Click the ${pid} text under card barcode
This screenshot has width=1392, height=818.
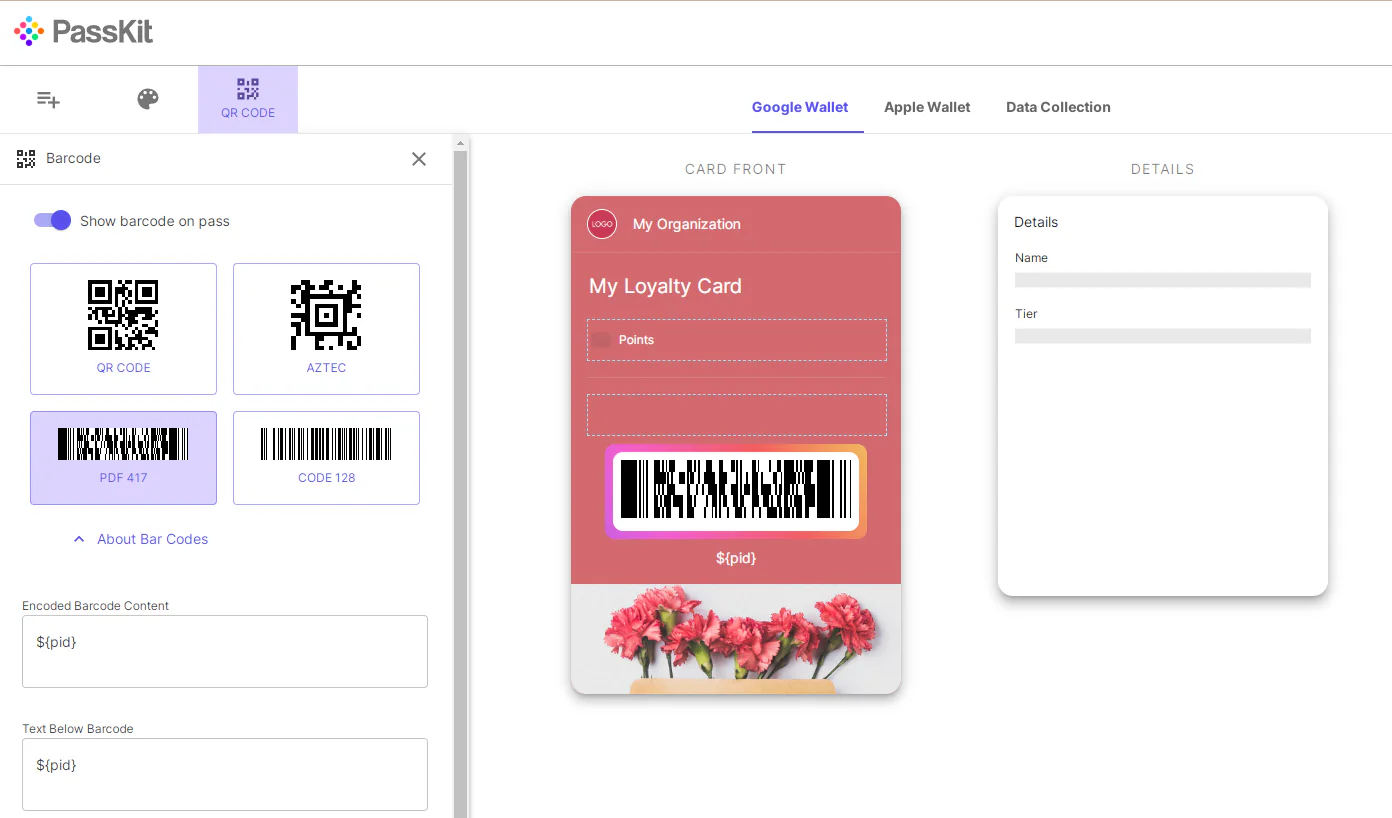pos(736,558)
